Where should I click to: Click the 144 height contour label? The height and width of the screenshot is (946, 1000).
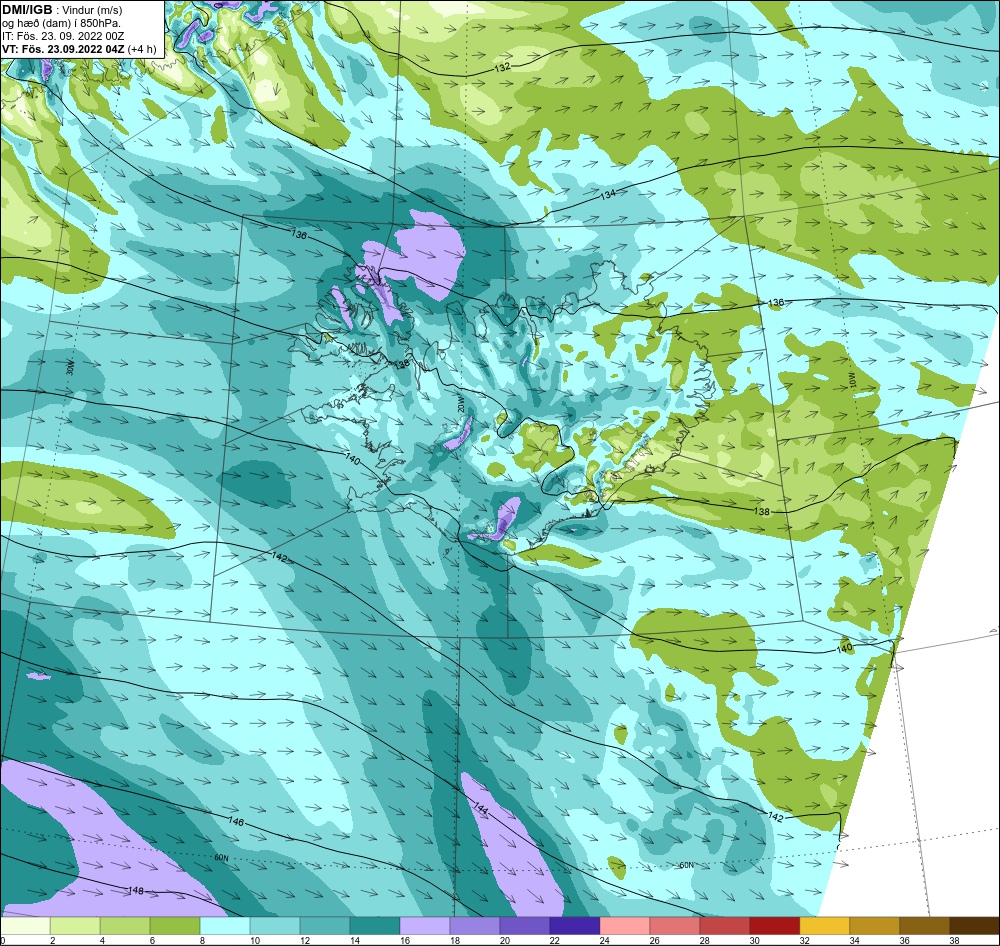481,809
